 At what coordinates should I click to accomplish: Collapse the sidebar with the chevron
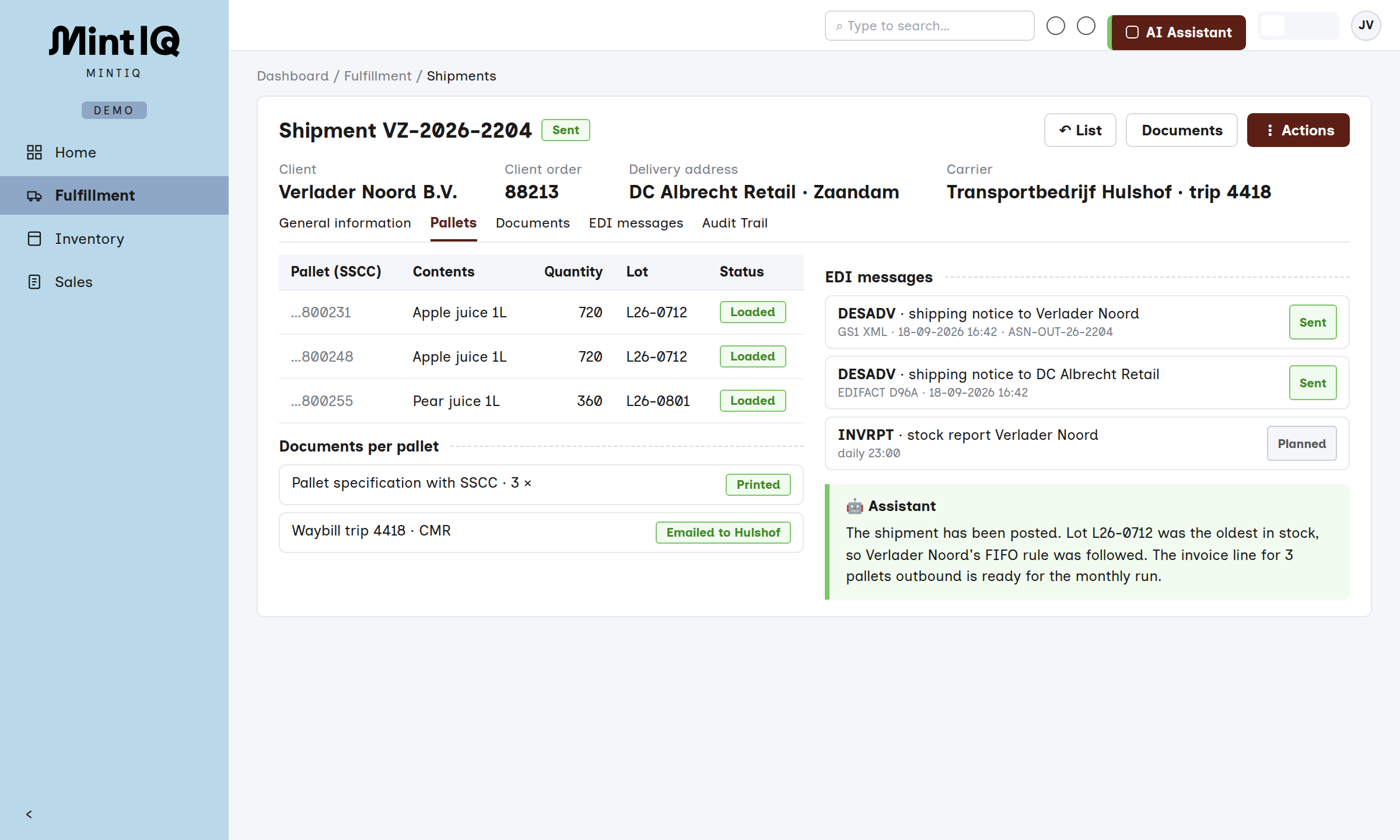click(x=29, y=814)
